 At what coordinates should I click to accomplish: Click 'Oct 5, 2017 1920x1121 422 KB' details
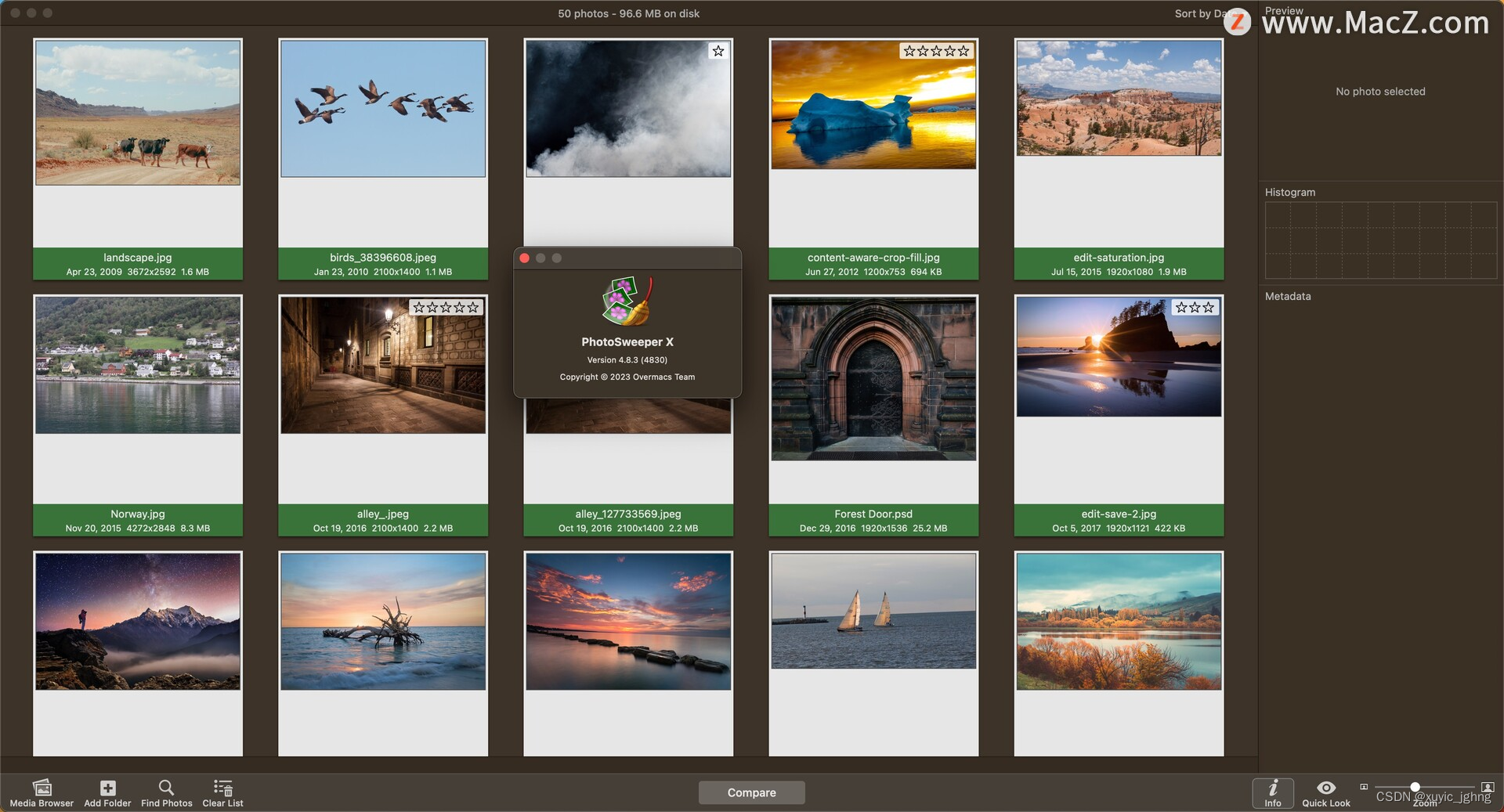(x=1119, y=529)
